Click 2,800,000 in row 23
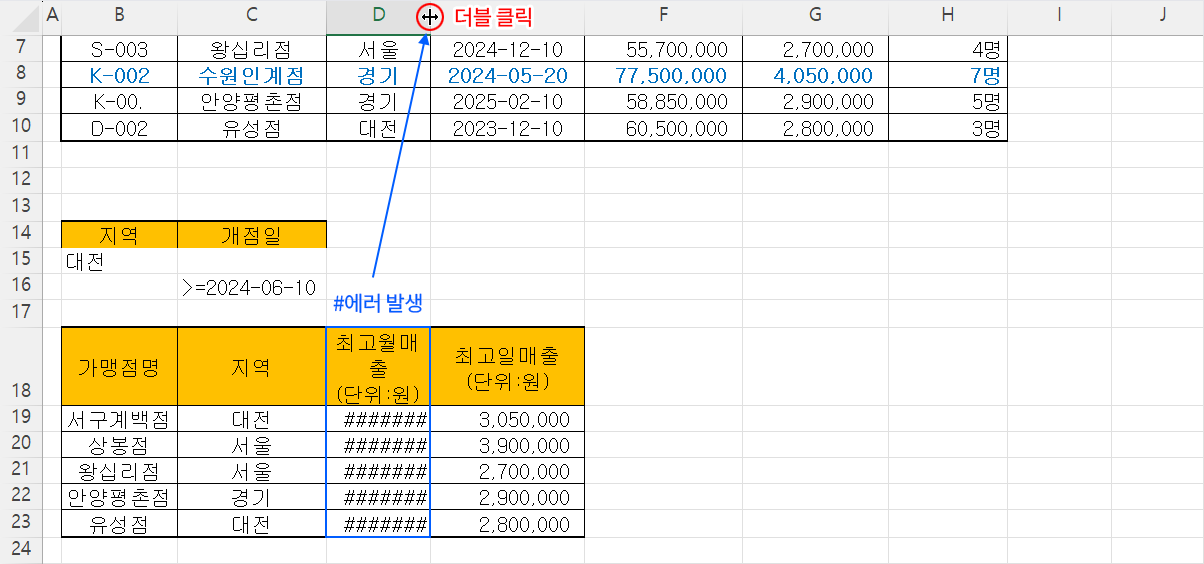The image size is (1204, 564). (x=508, y=523)
